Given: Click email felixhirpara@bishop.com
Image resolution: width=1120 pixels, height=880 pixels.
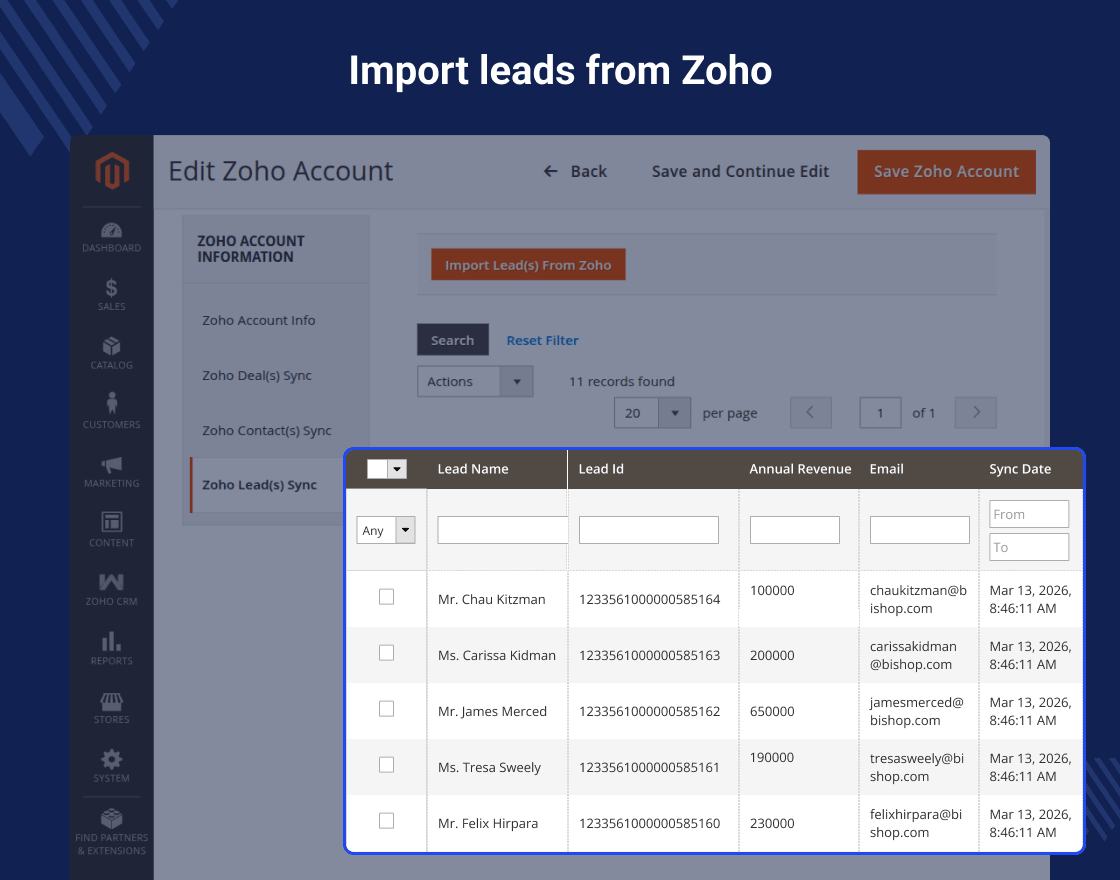Looking at the screenshot, I should [916, 824].
